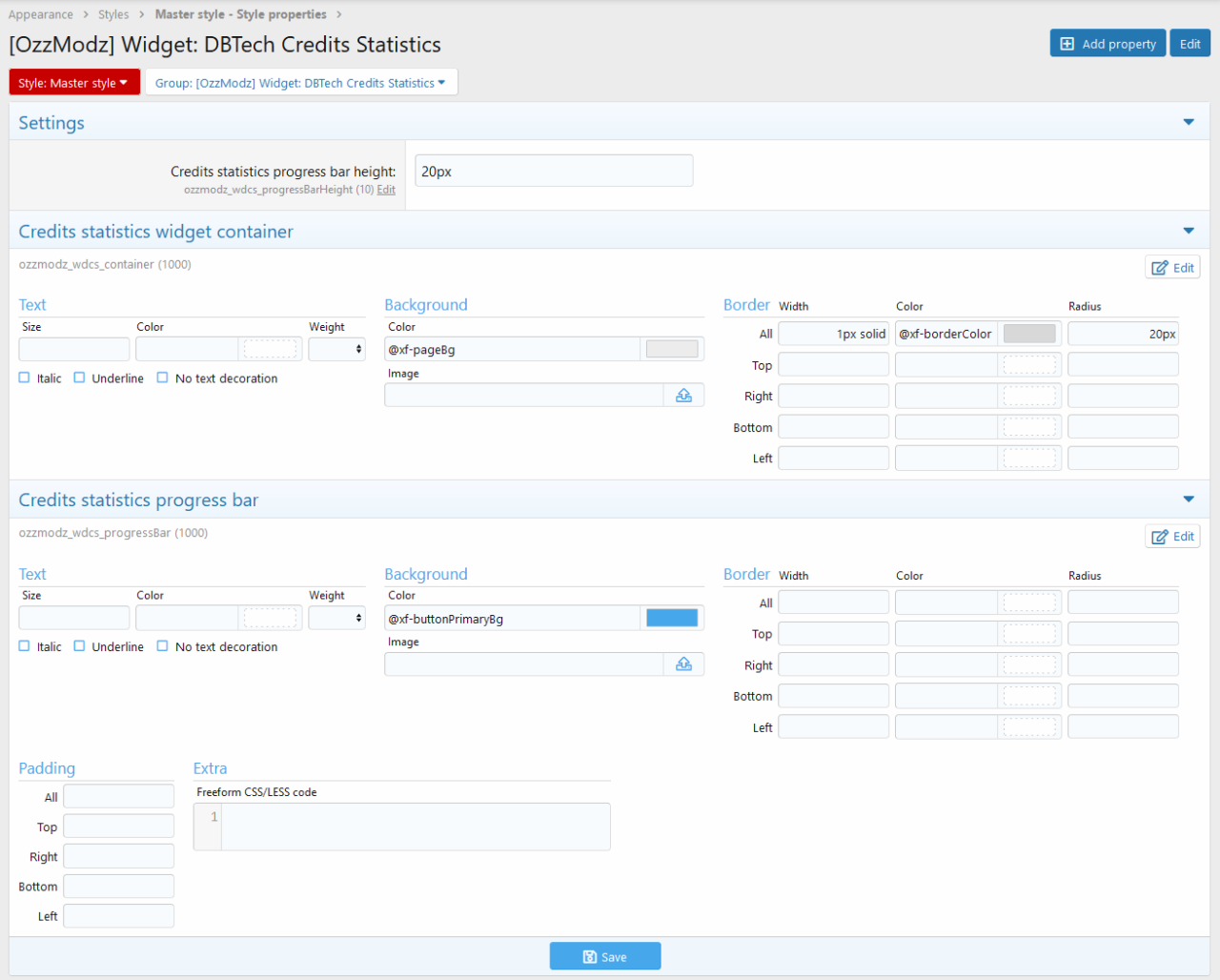Click the pencil Edit icon for ozzmodz_wdcs_progressBar
Viewport: 1220px width, 980px height.
coord(1160,537)
